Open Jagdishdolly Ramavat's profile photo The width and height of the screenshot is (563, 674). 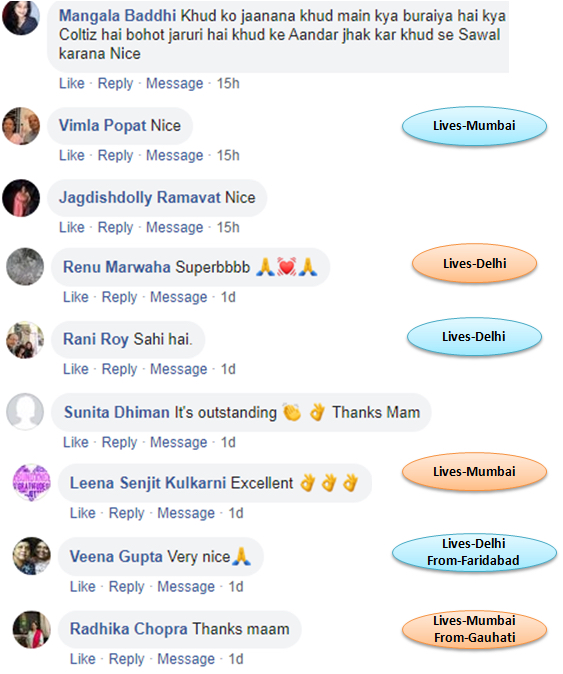pyautogui.click(x=21, y=198)
